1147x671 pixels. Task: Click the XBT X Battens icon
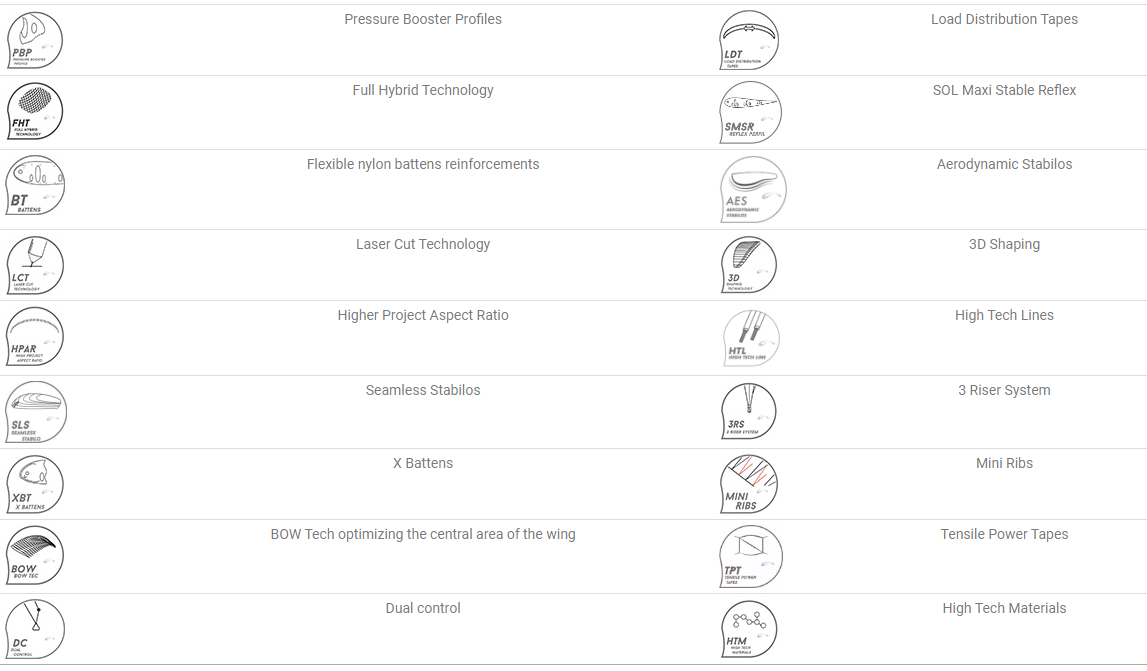[x=34, y=484]
